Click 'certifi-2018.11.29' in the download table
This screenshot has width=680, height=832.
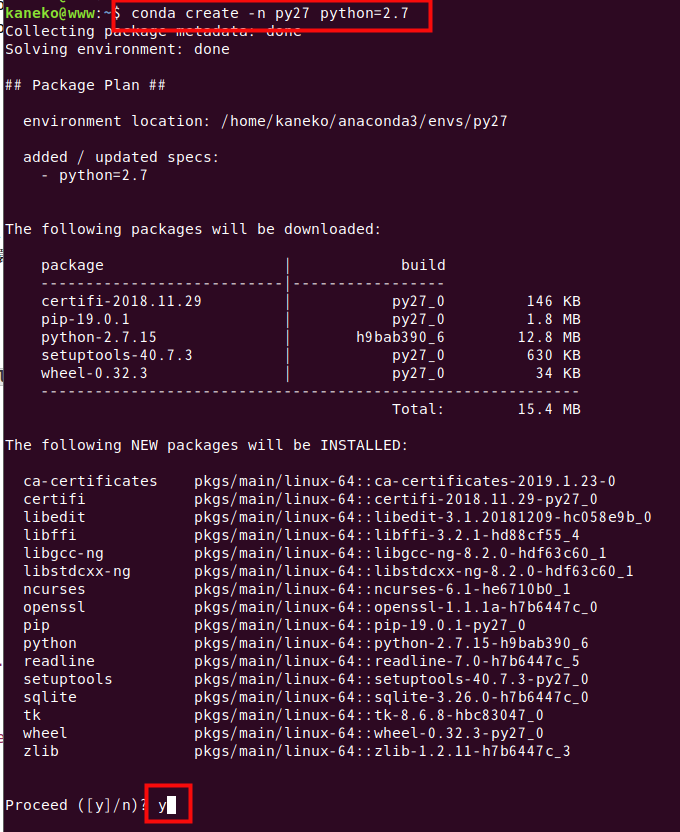[x=113, y=301]
